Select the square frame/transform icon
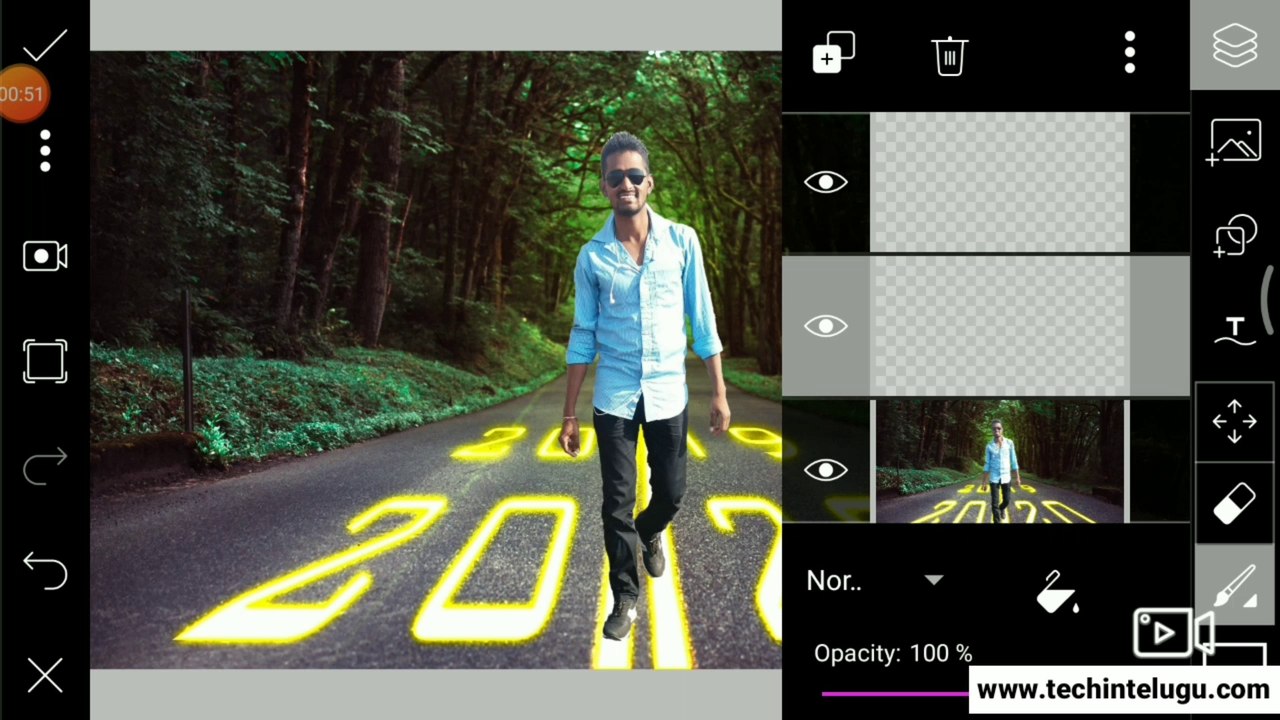Viewport: 1280px width, 720px height. point(45,361)
